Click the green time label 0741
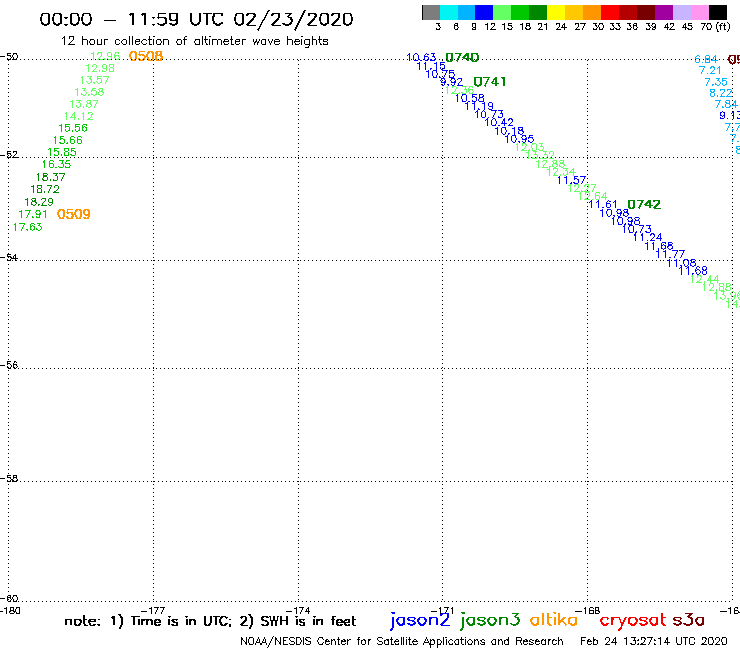740x650 pixels. point(489,82)
